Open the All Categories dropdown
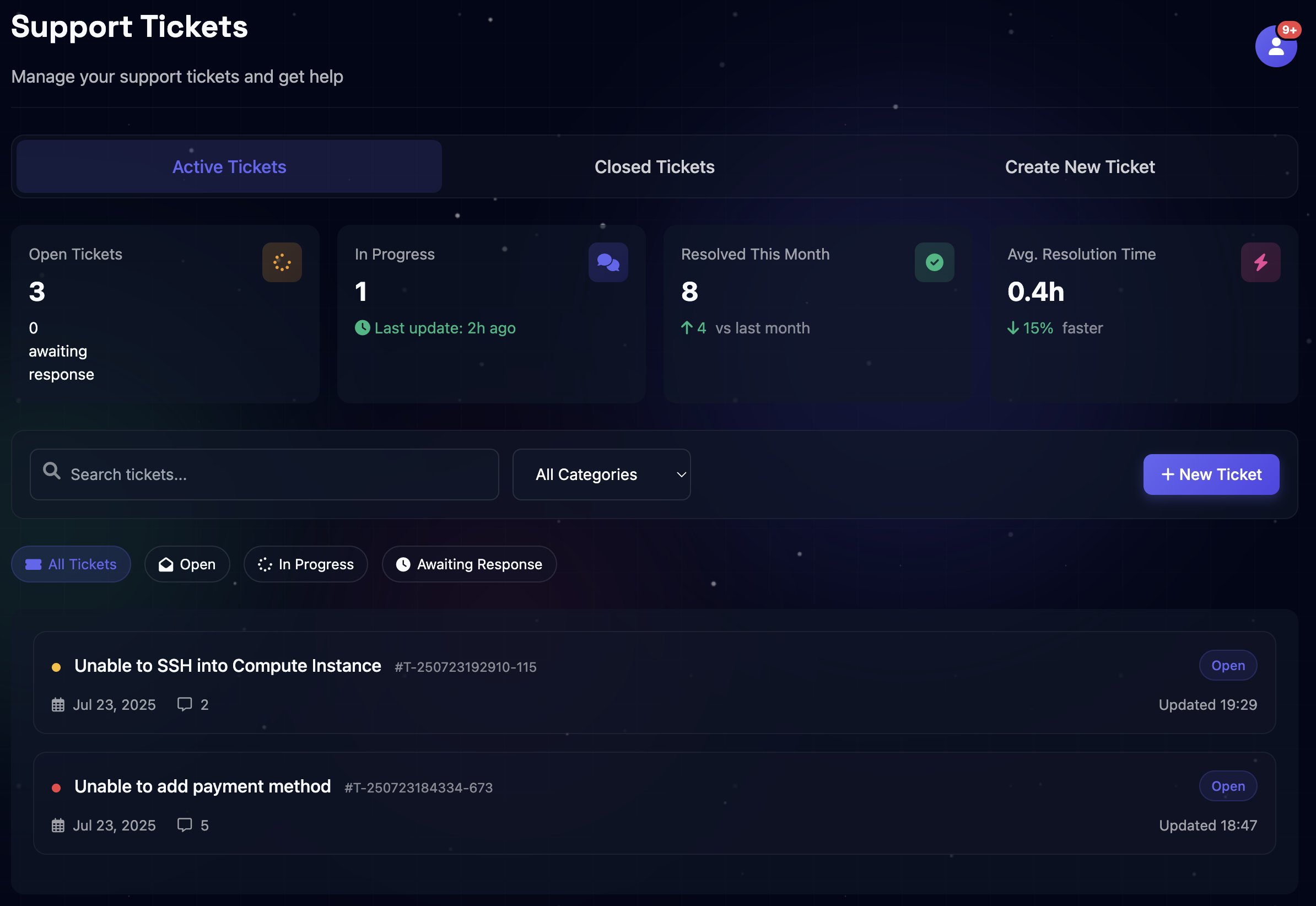Image resolution: width=1316 pixels, height=906 pixels. pos(601,474)
